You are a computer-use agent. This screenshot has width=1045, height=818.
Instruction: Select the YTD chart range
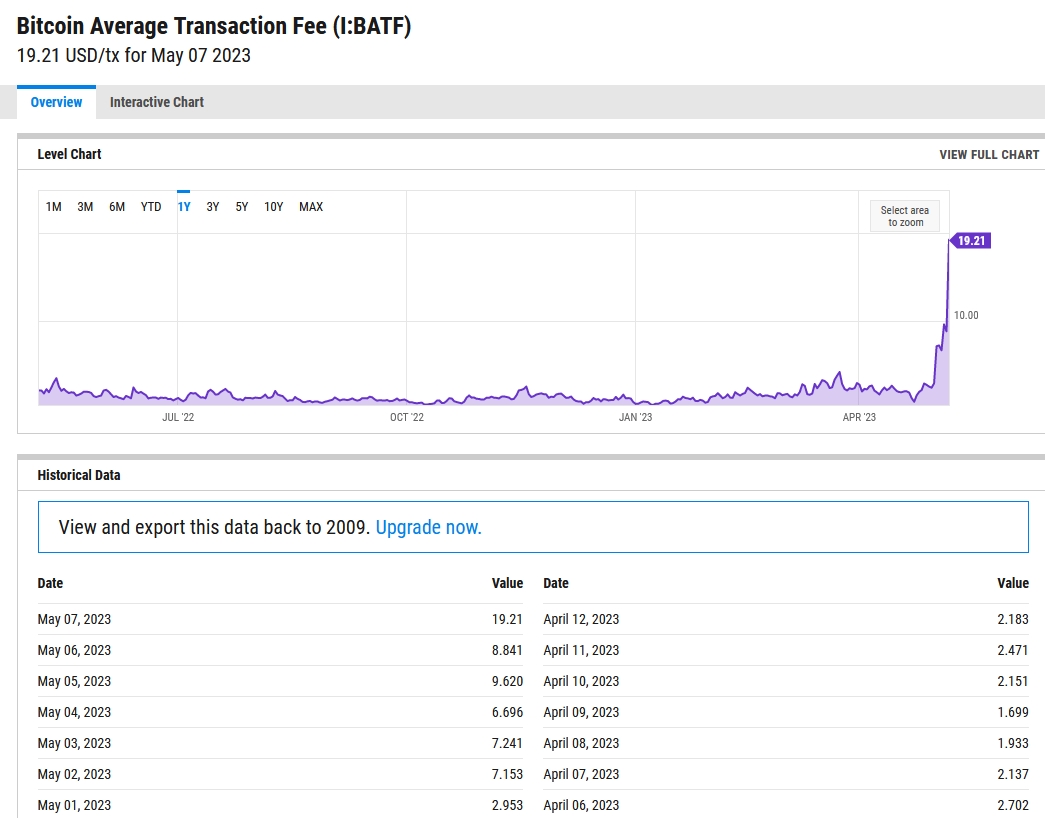(x=151, y=207)
